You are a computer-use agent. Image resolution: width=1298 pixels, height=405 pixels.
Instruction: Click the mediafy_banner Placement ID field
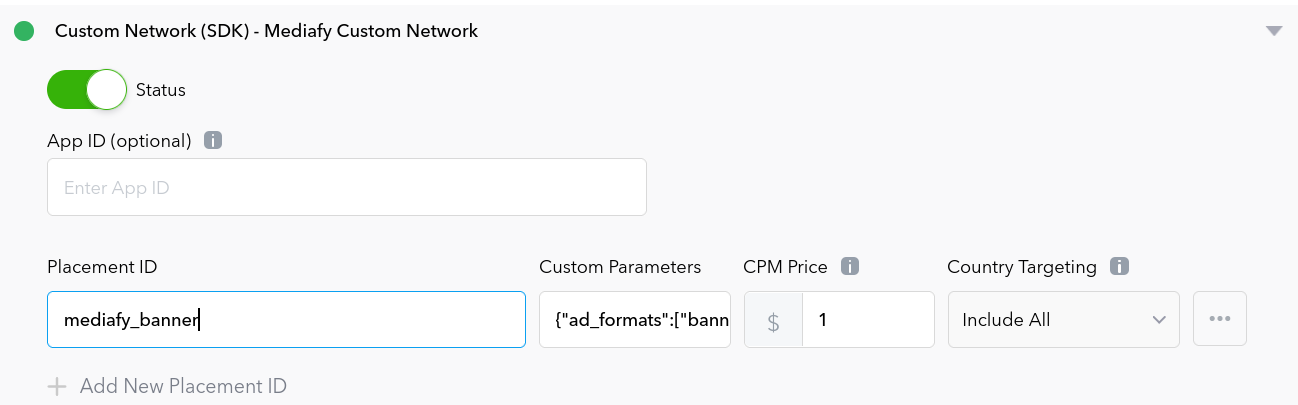(286, 320)
